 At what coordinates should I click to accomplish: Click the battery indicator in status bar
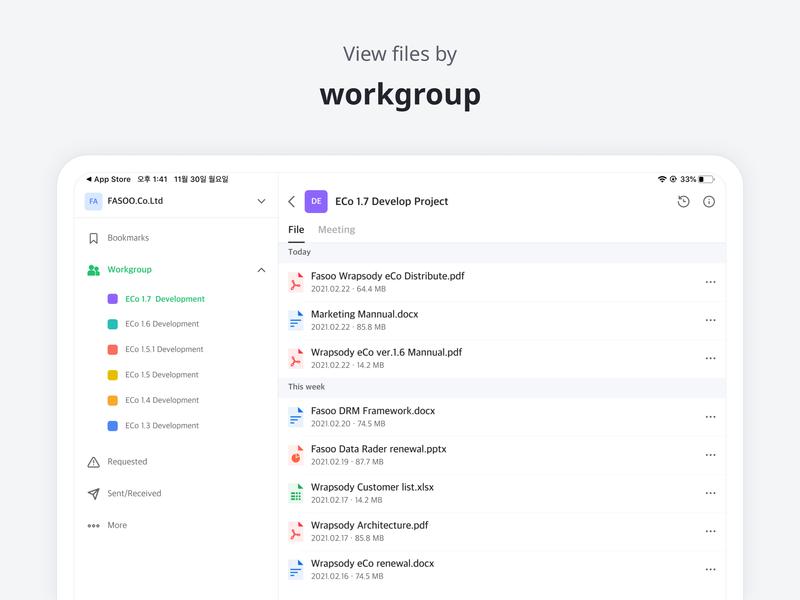707,180
